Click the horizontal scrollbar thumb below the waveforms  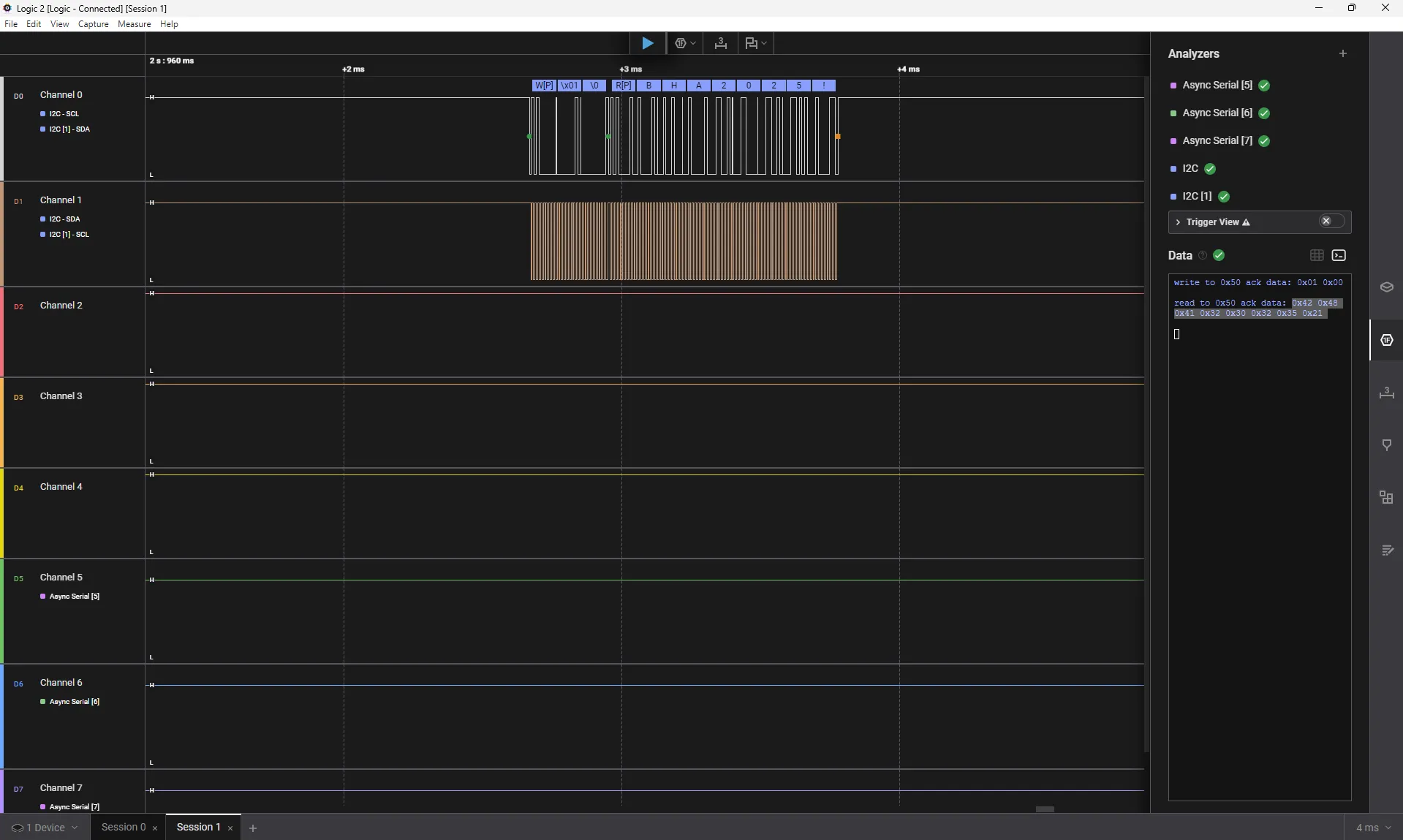(1045, 809)
